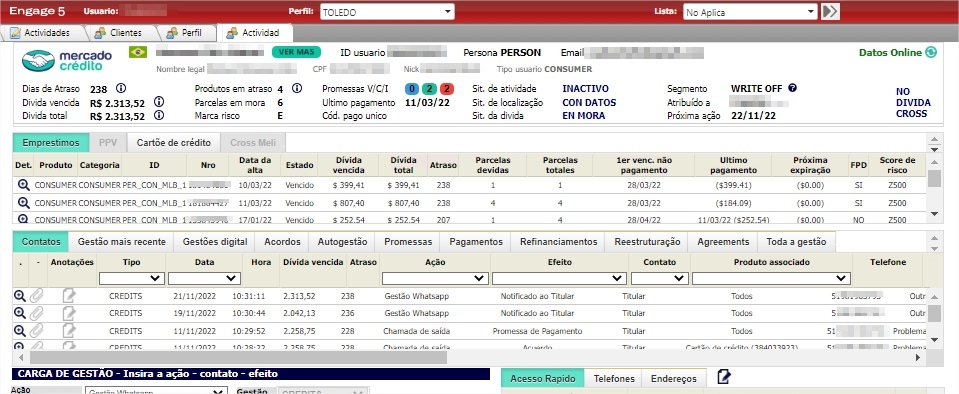Viewport: 959px width, 394px height.
Task: Click the Mercado Crédito logo
Action: click(x=67, y=60)
